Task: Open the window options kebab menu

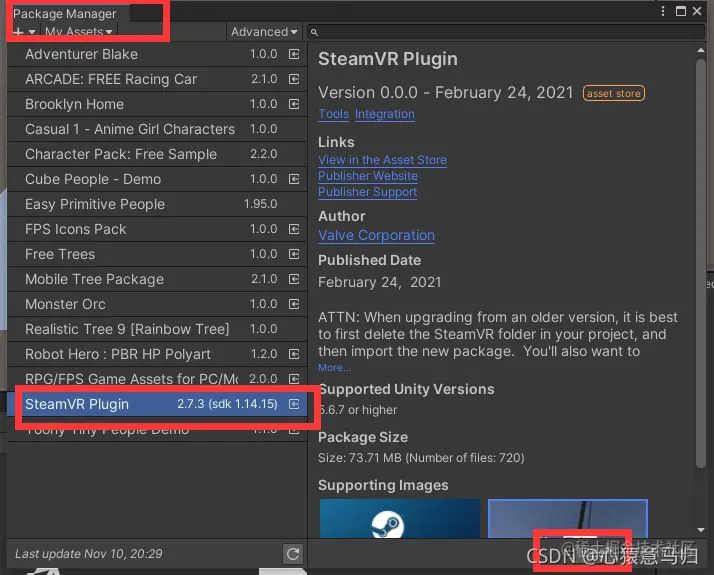Action: point(663,11)
